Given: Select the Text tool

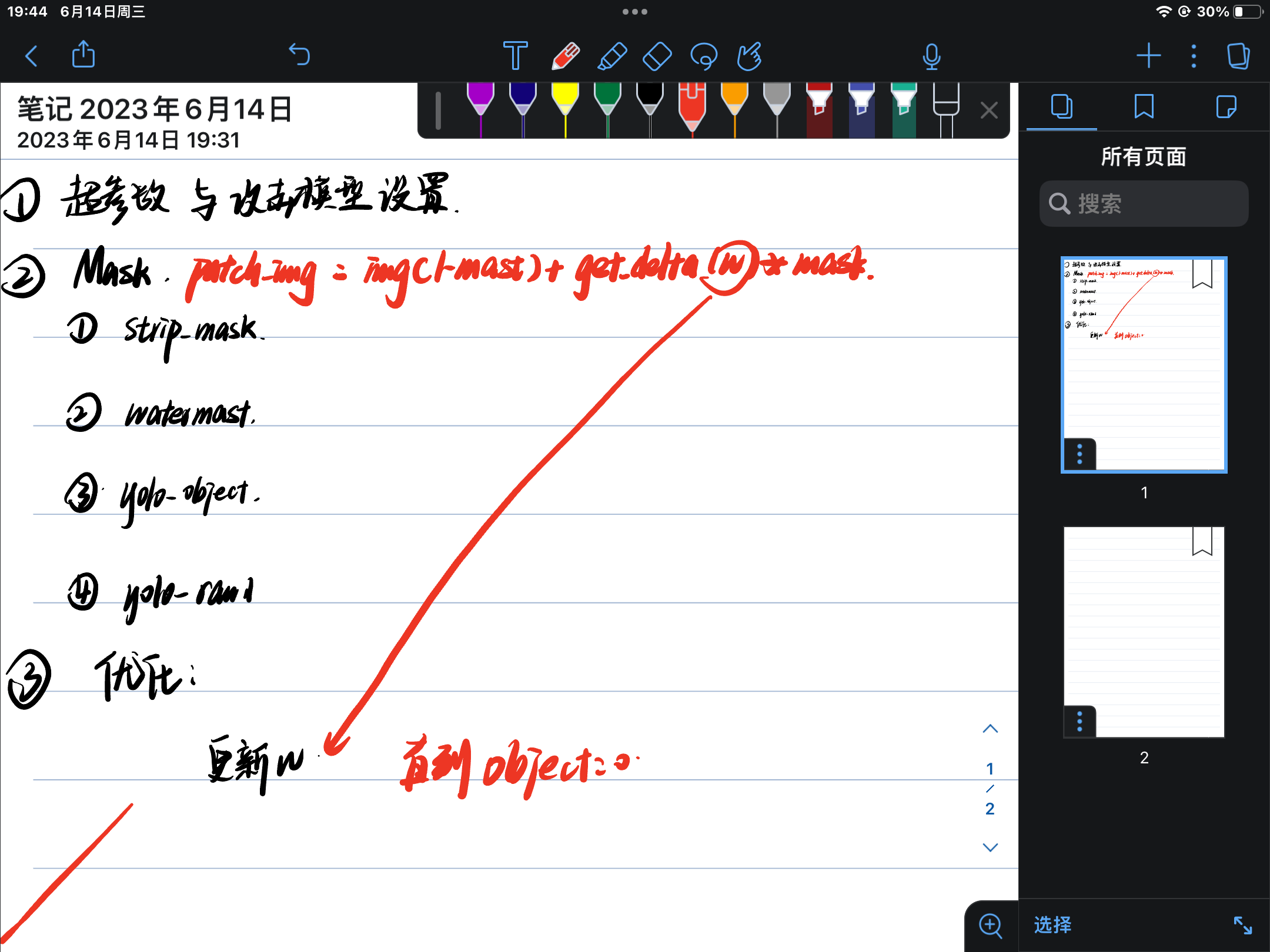Looking at the screenshot, I should click(x=516, y=56).
